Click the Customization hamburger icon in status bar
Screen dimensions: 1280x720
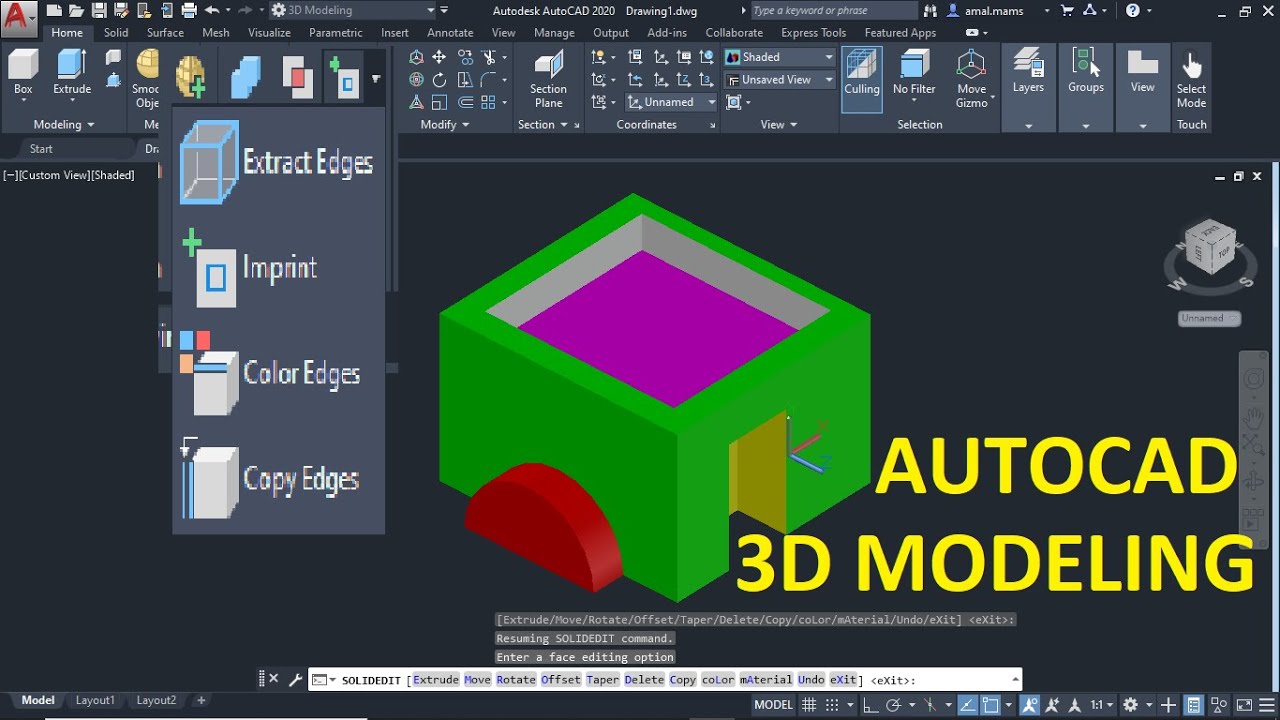pos(1268,705)
